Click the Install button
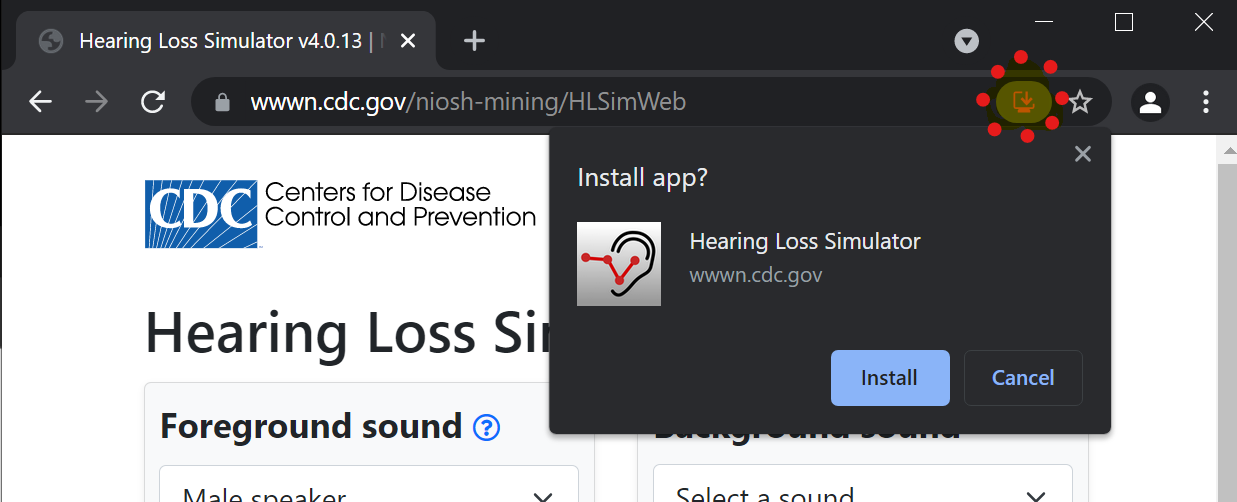1237x502 pixels. tap(889, 378)
